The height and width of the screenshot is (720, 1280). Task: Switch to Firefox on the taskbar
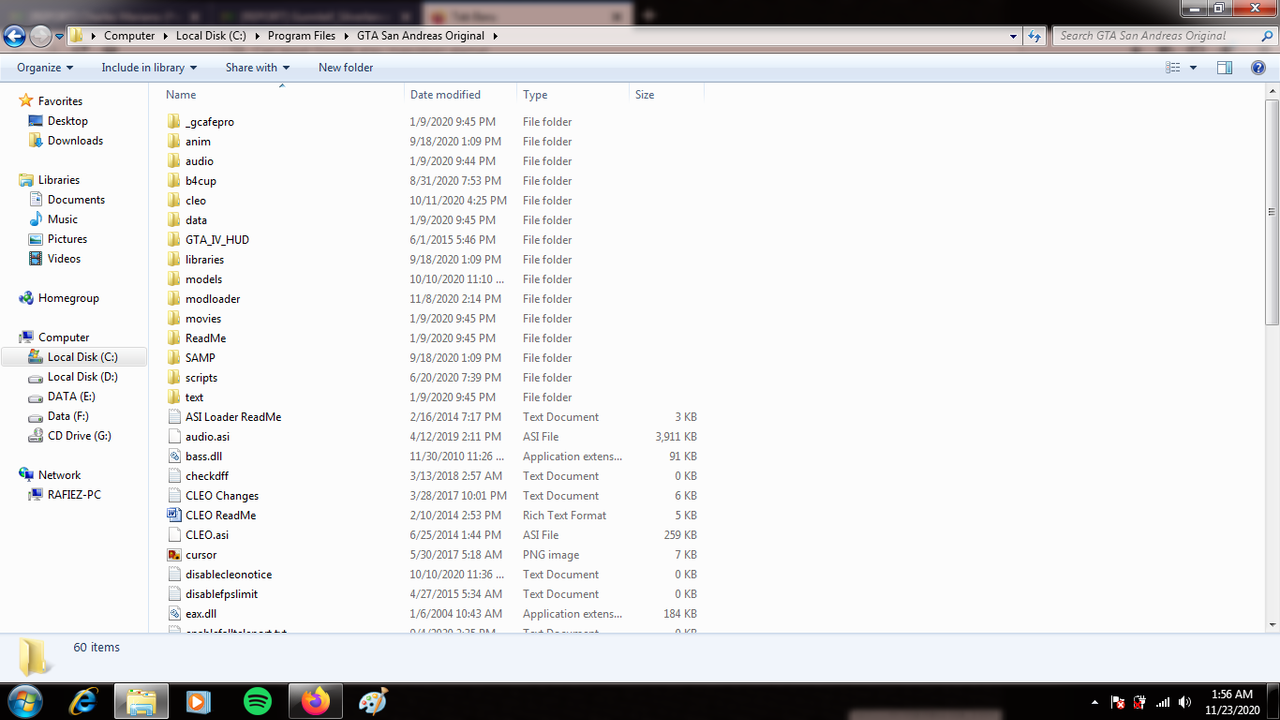pos(316,701)
